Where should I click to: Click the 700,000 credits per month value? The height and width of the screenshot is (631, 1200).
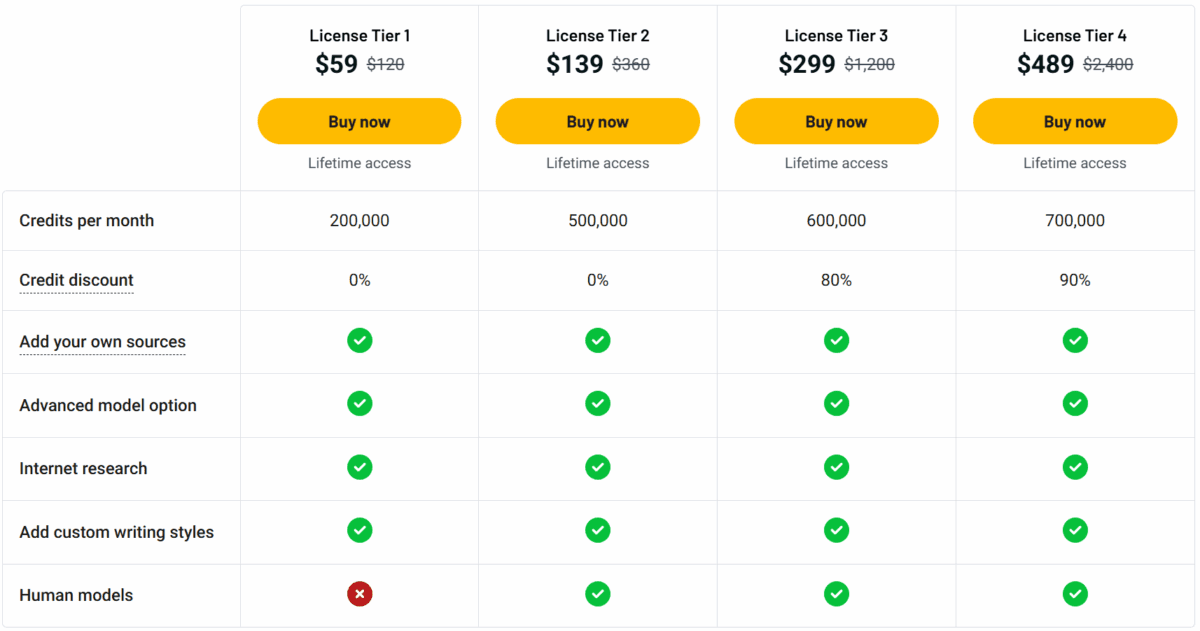click(1075, 220)
